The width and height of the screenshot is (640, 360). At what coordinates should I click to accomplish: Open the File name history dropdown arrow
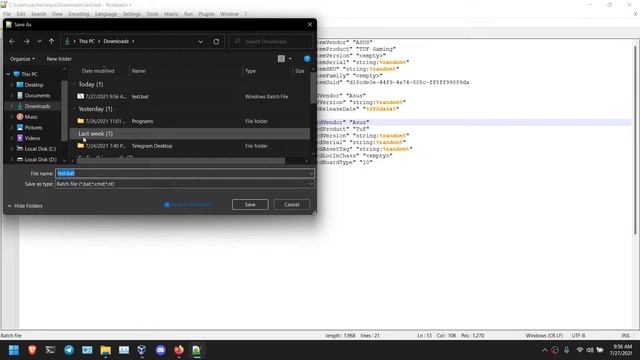(x=311, y=173)
